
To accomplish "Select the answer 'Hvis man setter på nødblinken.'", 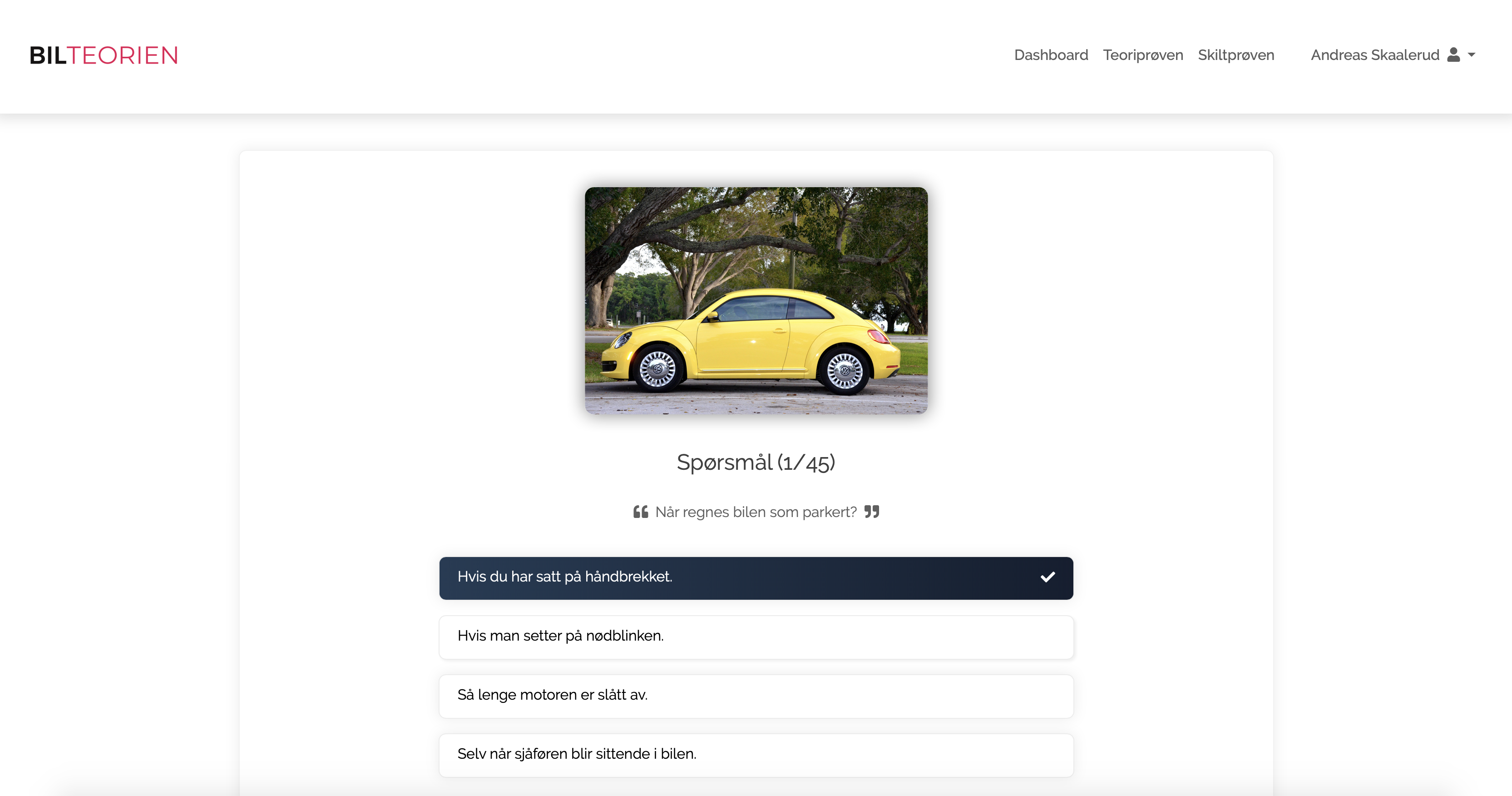I will pos(756,637).
